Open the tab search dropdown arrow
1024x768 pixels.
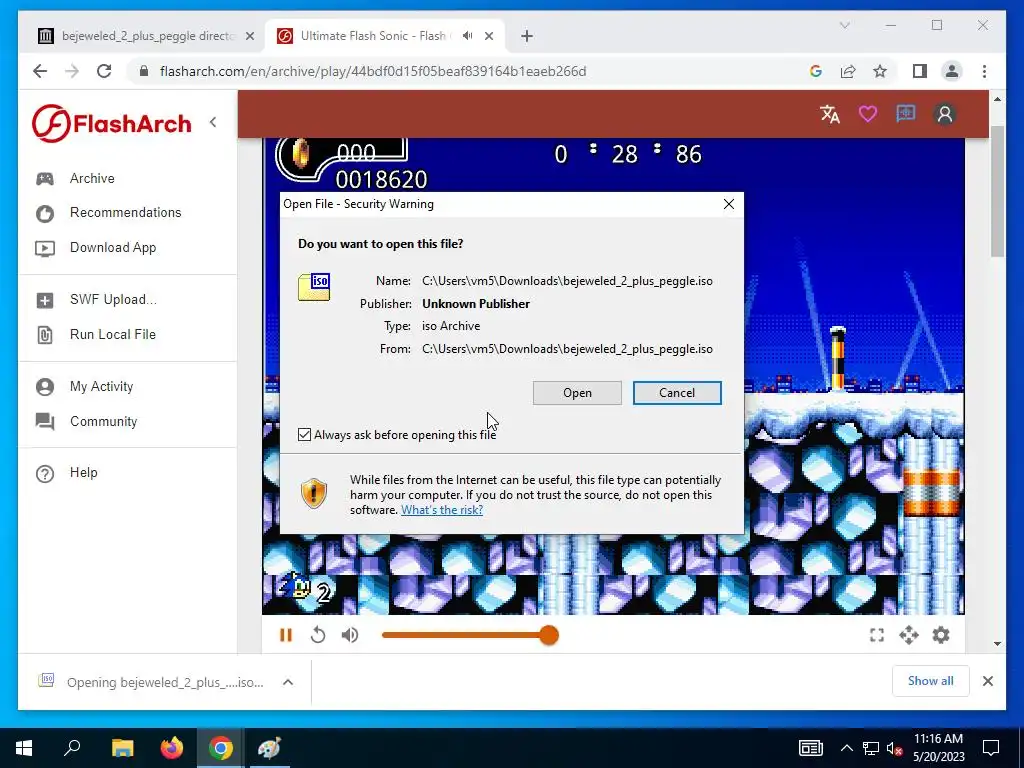[x=844, y=25]
